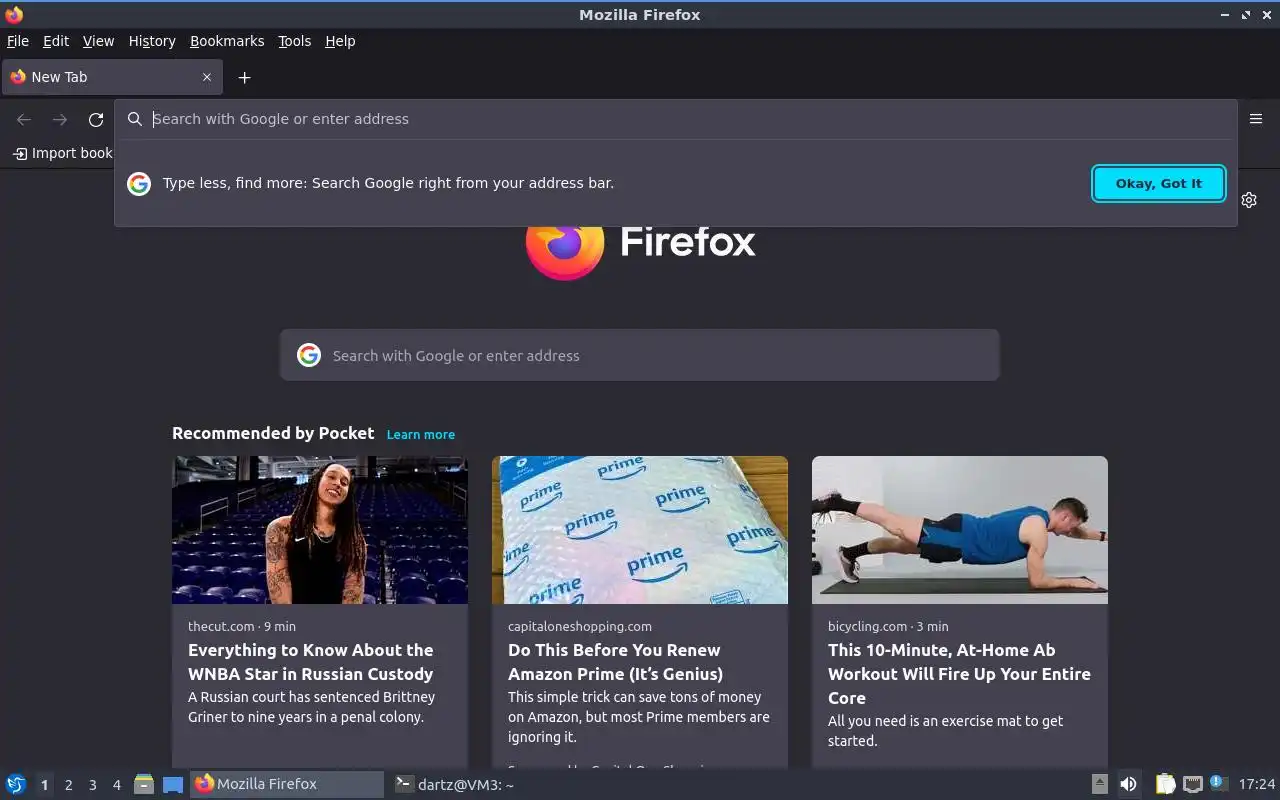Maximize the Firefox window
This screenshot has width=1280, height=800.
click(1246, 14)
